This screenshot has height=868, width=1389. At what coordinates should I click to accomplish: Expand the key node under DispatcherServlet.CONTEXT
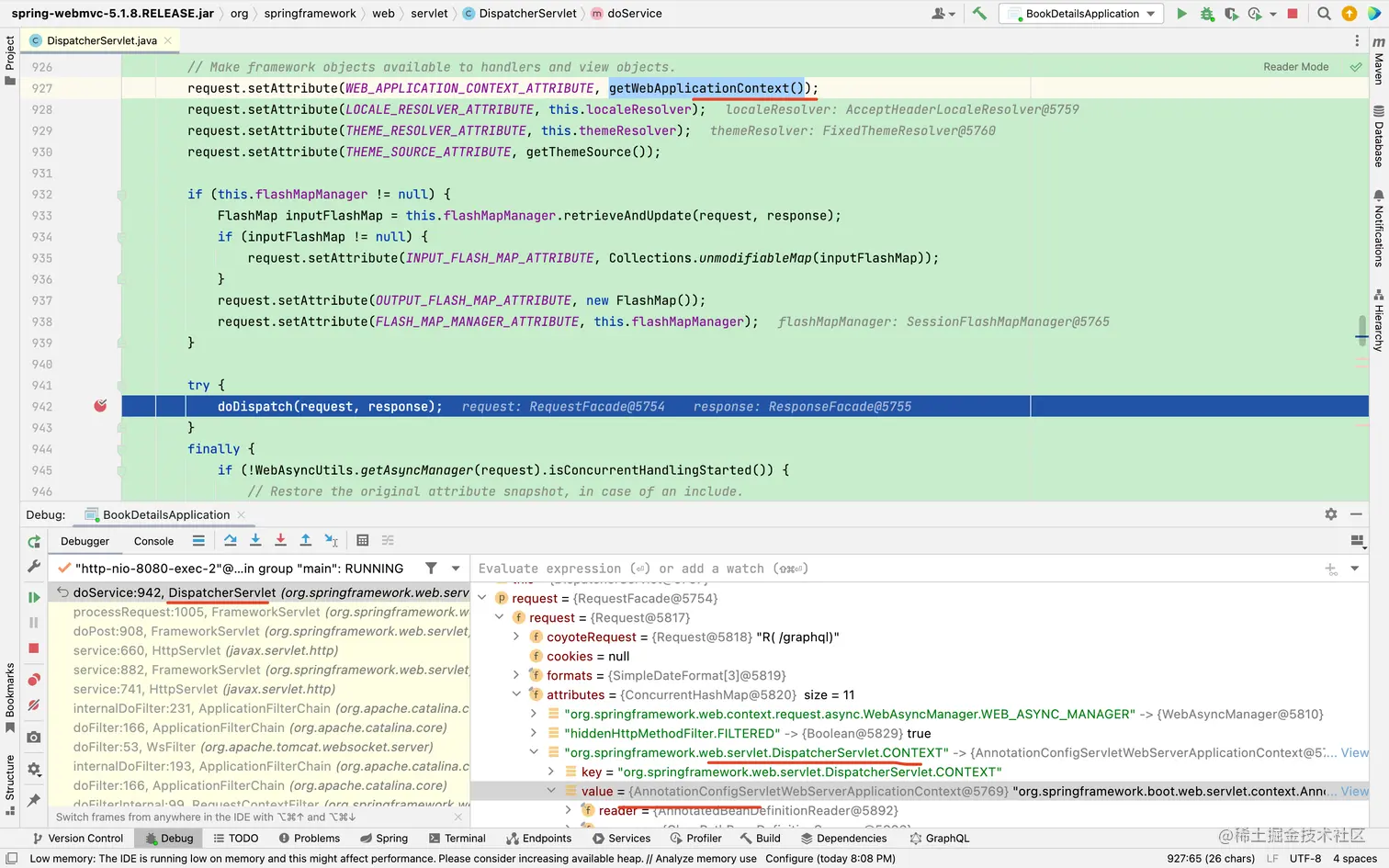pyautogui.click(x=551, y=772)
